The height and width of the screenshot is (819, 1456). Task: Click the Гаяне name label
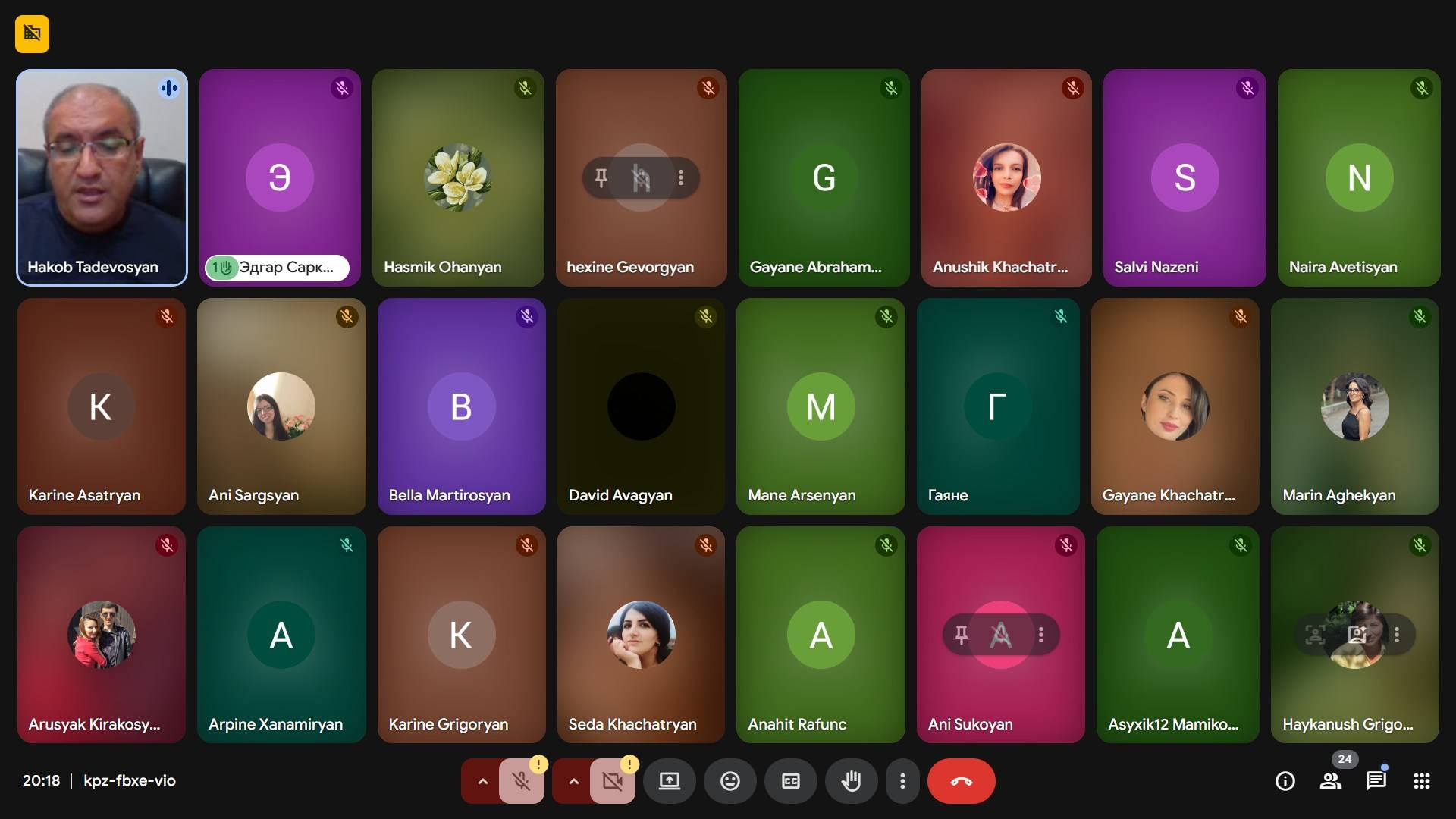(948, 495)
